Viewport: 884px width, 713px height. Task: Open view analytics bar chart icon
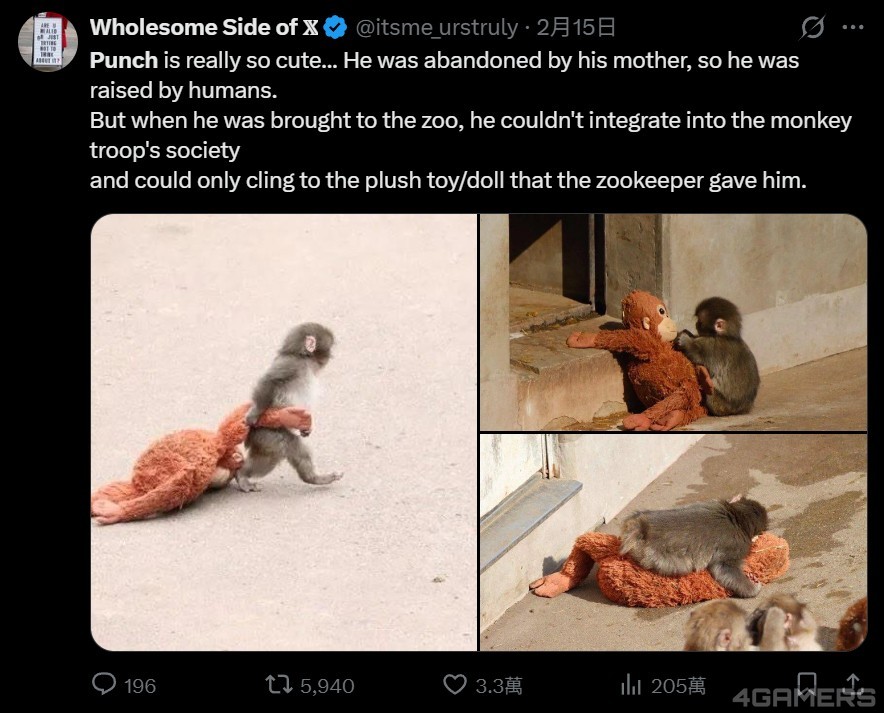coord(630,684)
